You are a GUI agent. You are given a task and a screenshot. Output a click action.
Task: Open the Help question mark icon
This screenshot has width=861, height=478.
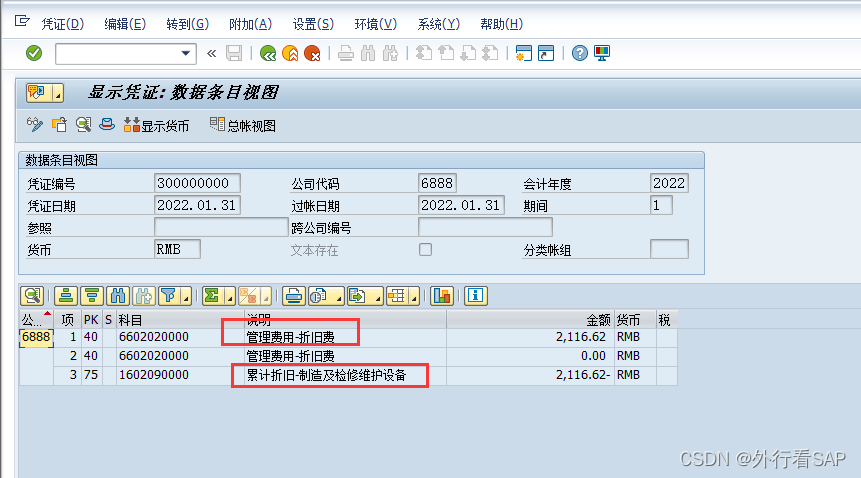579,53
